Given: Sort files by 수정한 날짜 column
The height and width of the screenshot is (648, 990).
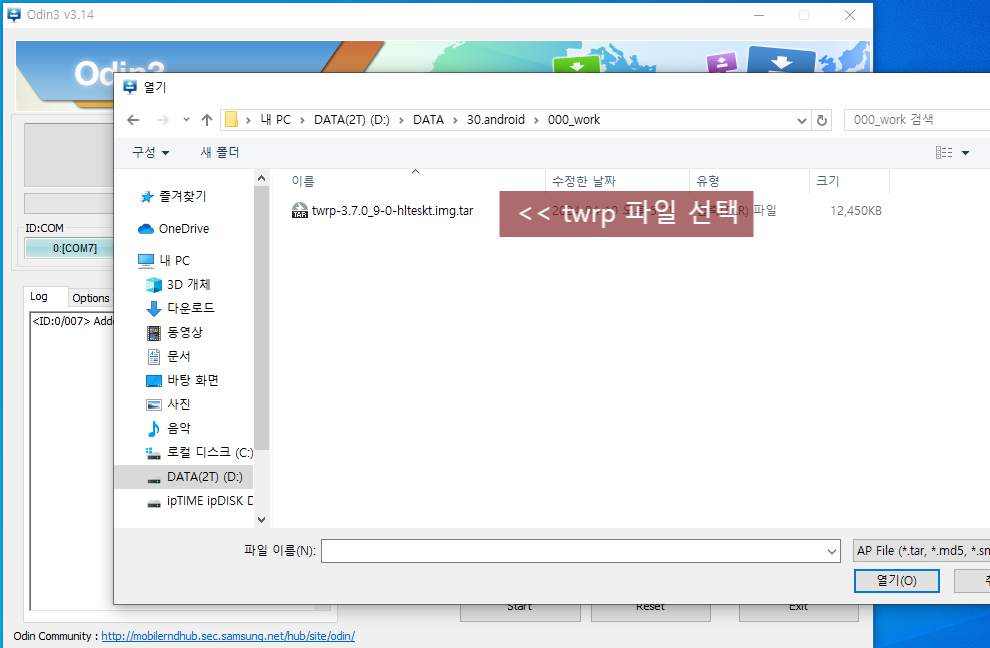Looking at the screenshot, I should [x=584, y=181].
